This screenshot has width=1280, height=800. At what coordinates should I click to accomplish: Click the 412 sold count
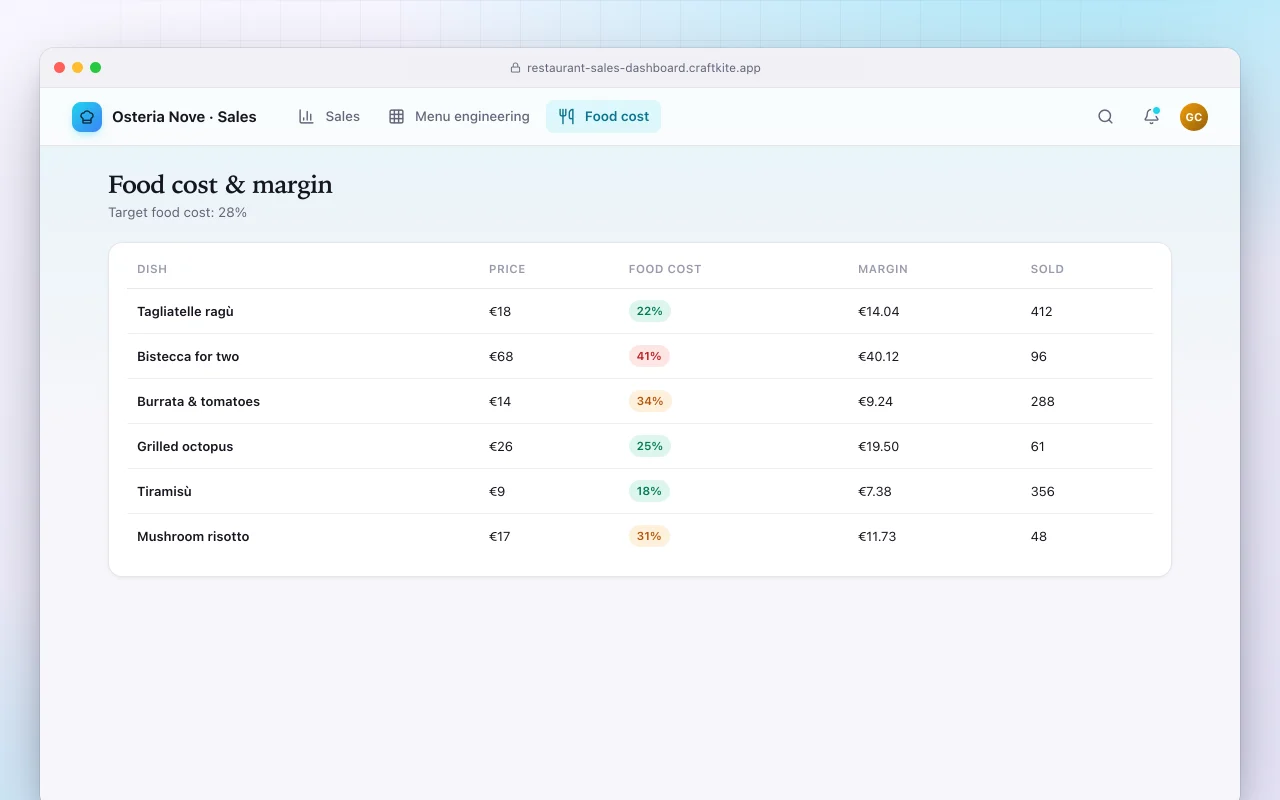click(x=1042, y=311)
